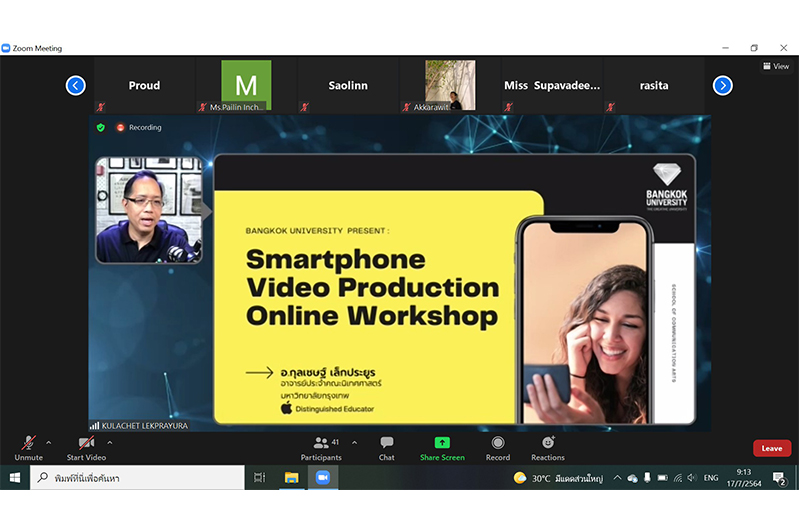Click Start Video camera icon
Viewport: 799px width, 530px height.
[x=86, y=442]
